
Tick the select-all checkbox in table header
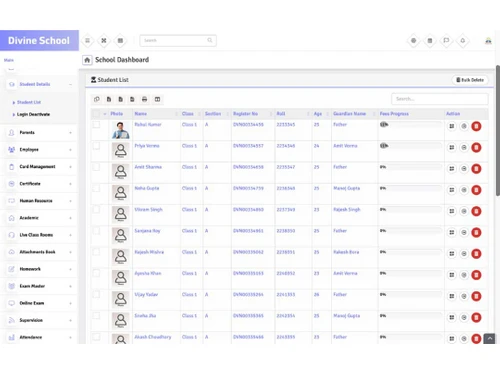(x=96, y=114)
